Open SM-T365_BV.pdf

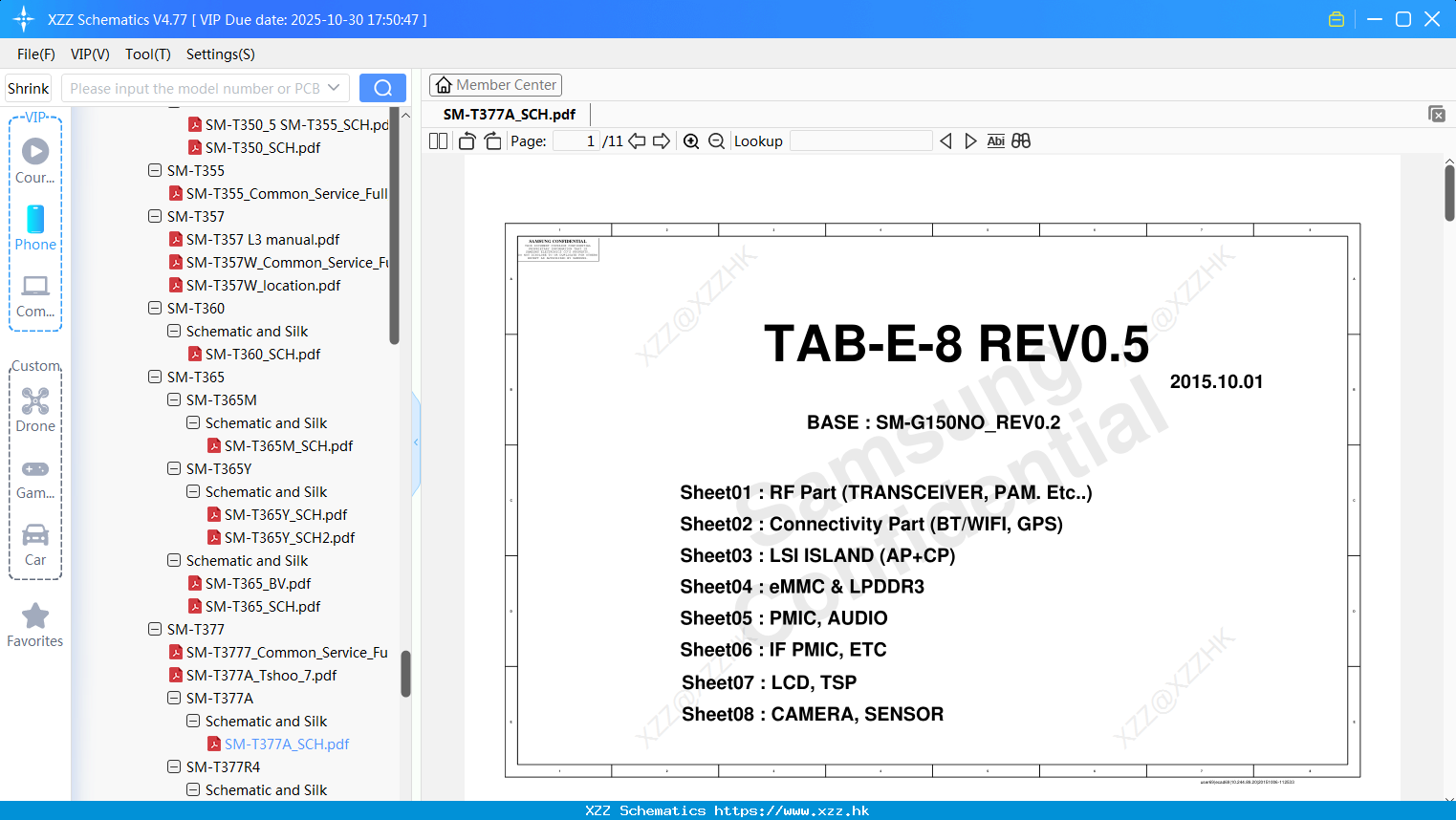pos(258,583)
